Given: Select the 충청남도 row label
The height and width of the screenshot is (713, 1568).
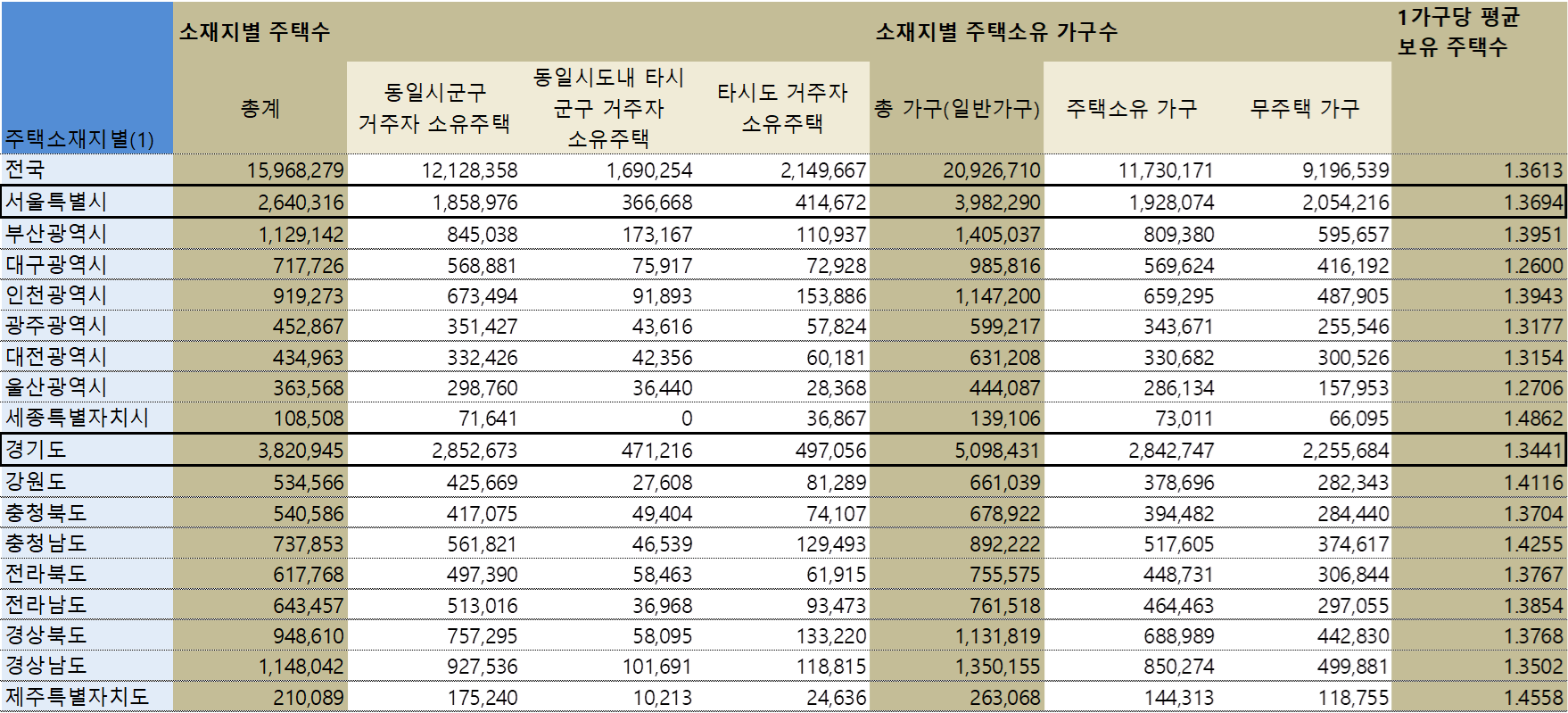Looking at the screenshot, I should click(x=87, y=543).
